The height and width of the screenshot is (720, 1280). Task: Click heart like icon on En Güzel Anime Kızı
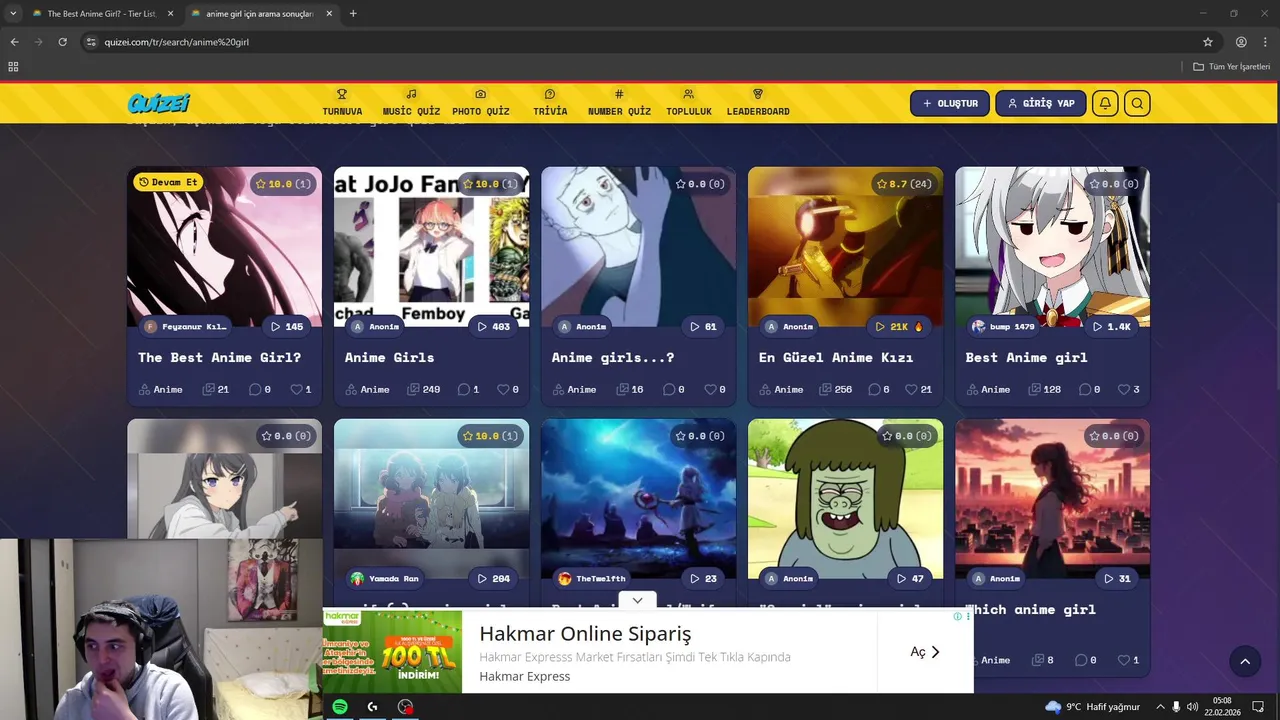click(x=911, y=389)
